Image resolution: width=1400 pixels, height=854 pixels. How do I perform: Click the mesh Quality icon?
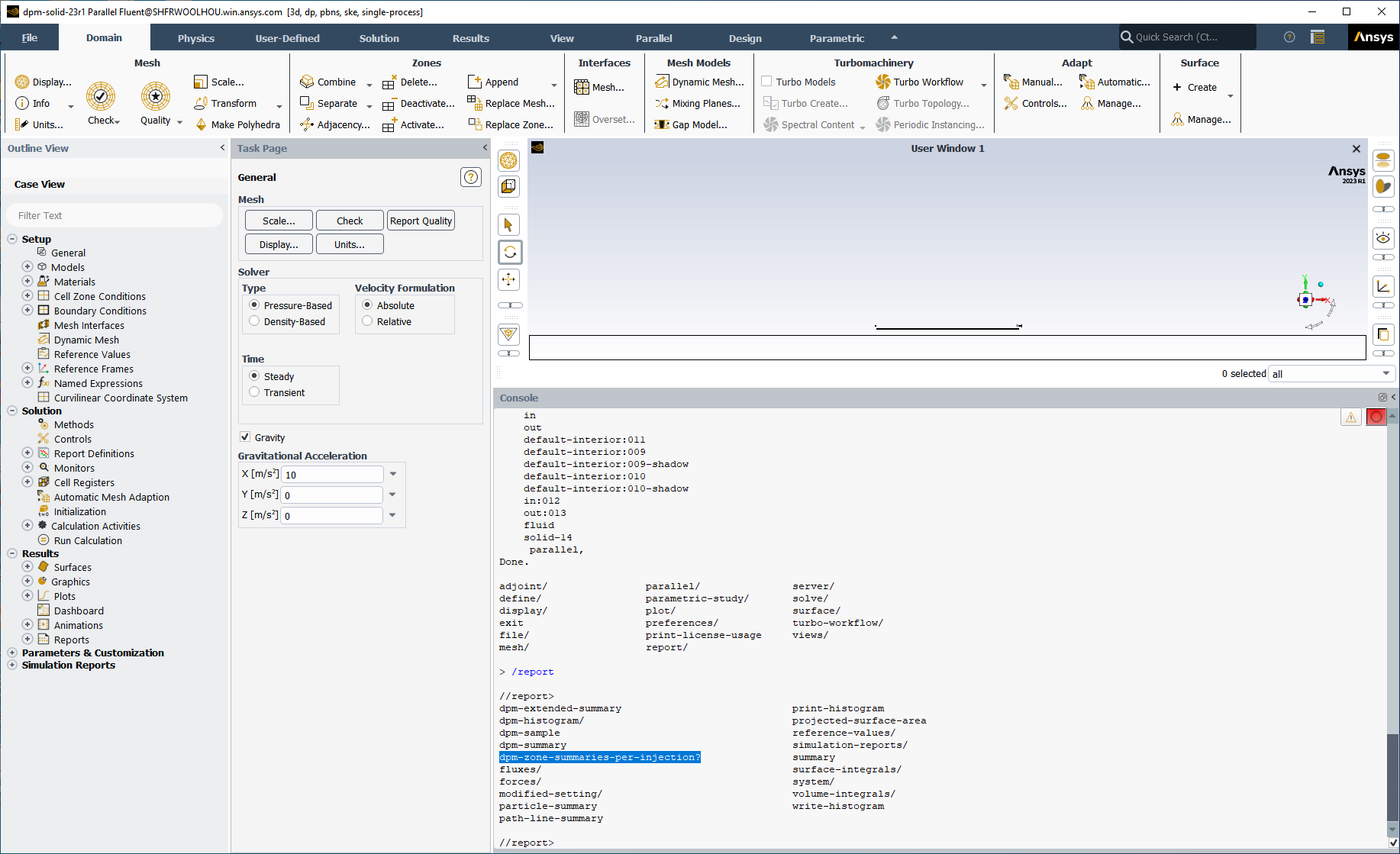pyautogui.click(x=156, y=96)
